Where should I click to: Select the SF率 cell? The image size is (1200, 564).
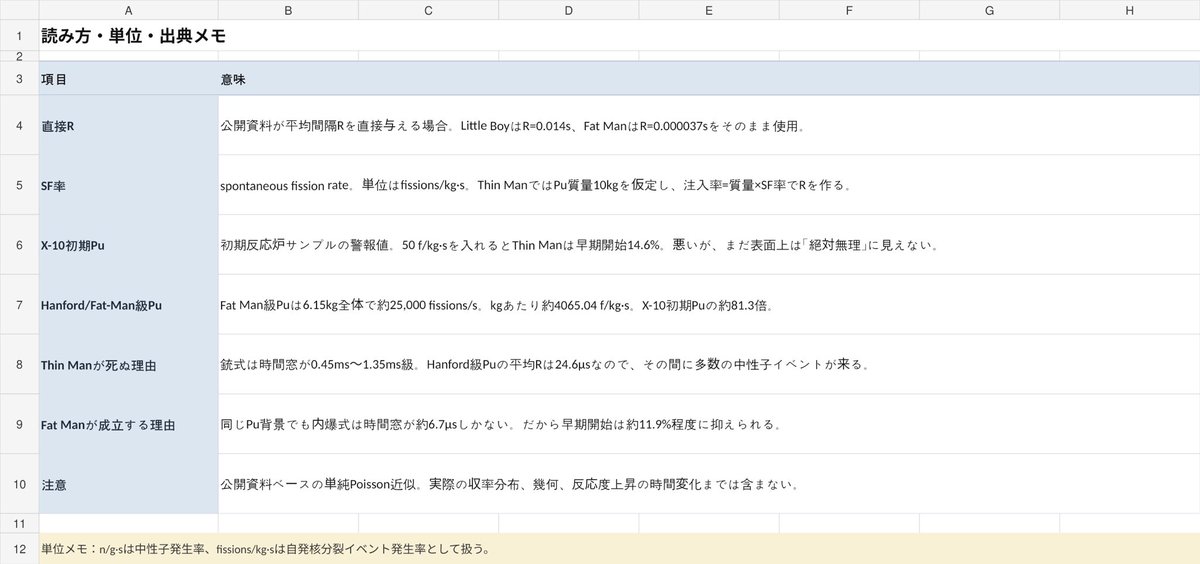pos(128,185)
